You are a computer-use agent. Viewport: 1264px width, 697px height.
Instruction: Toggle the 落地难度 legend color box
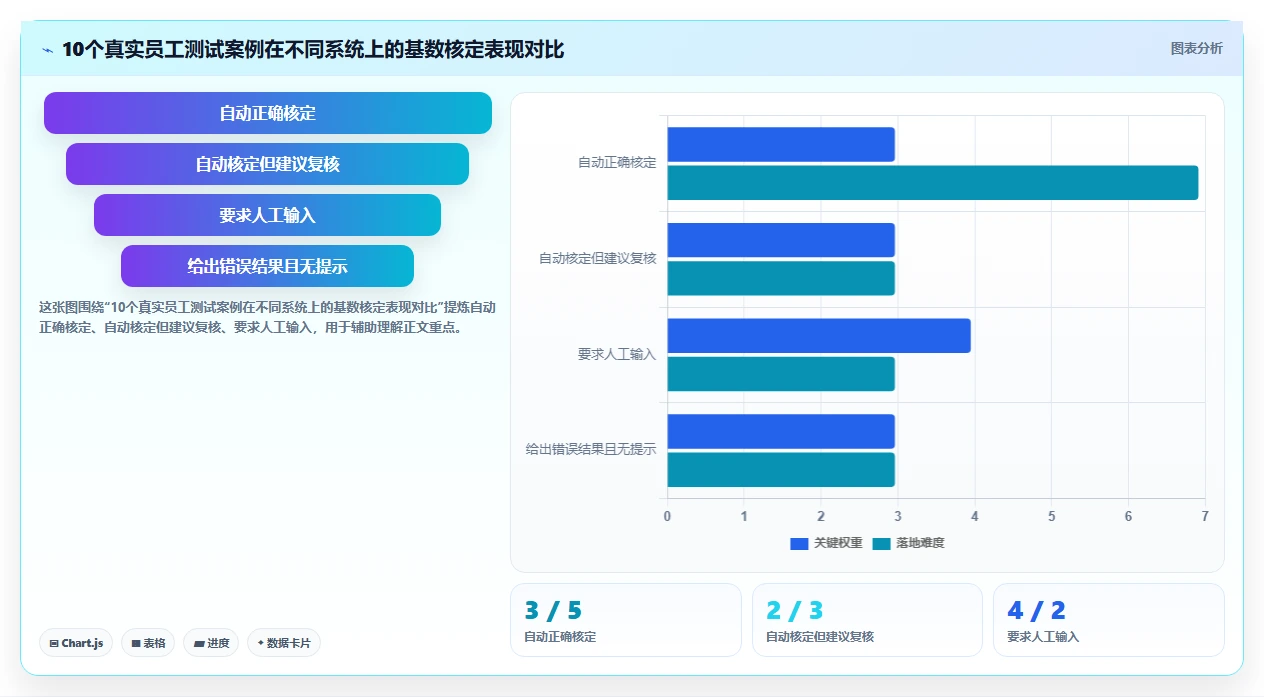click(881, 543)
